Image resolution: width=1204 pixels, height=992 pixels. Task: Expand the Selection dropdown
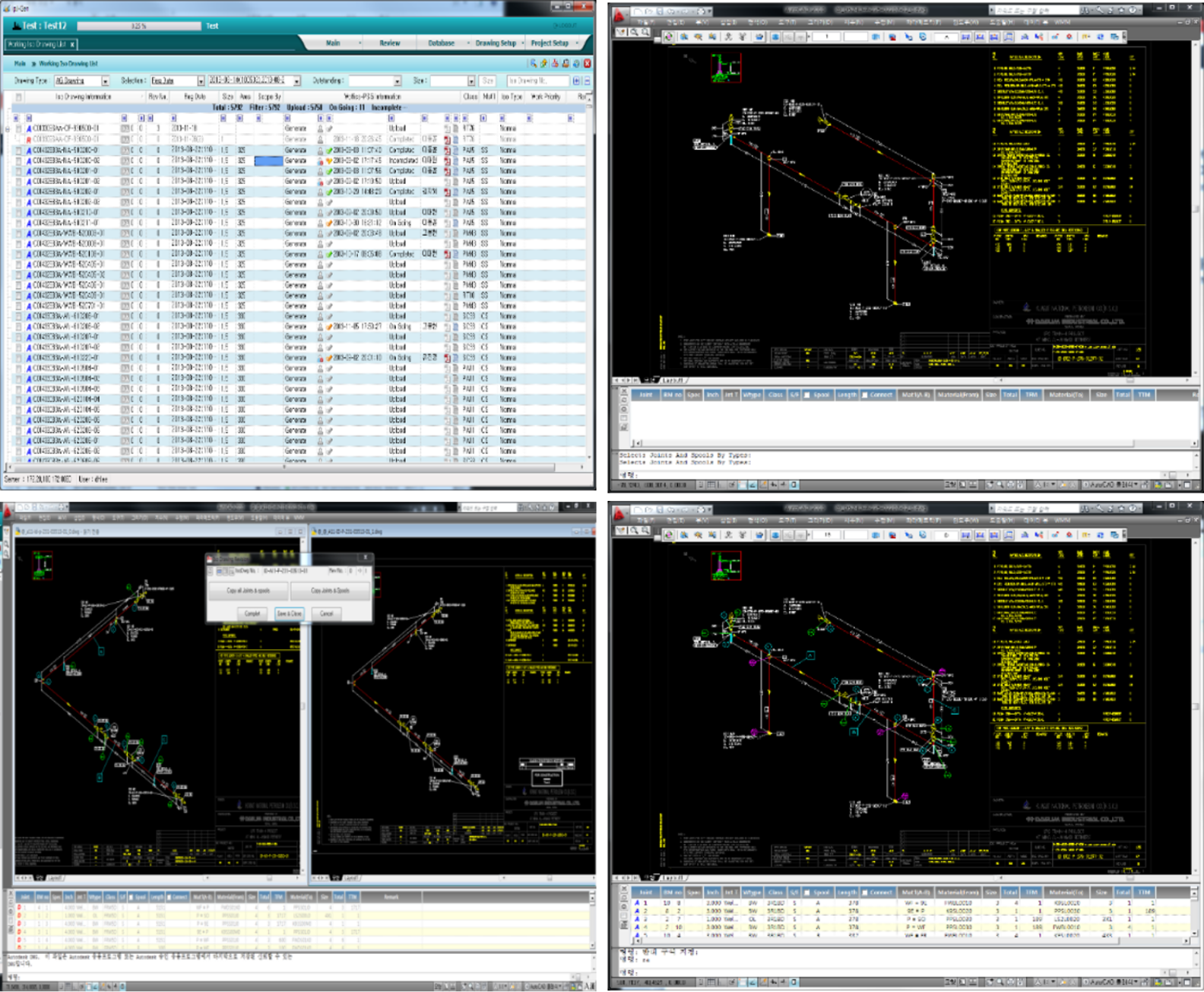point(201,81)
